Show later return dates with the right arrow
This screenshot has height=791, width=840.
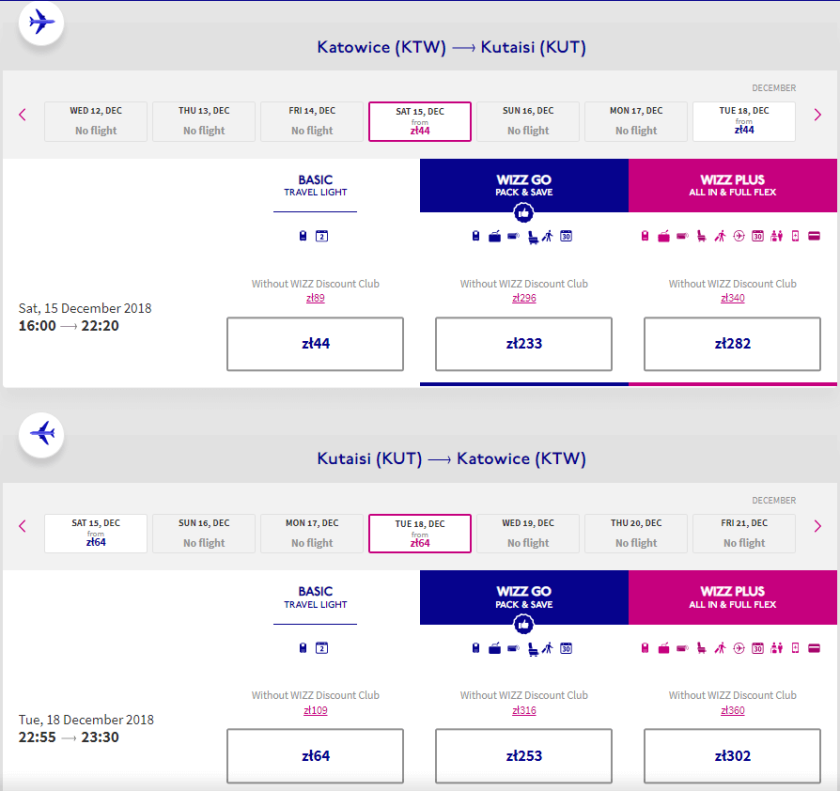pos(817,526)
